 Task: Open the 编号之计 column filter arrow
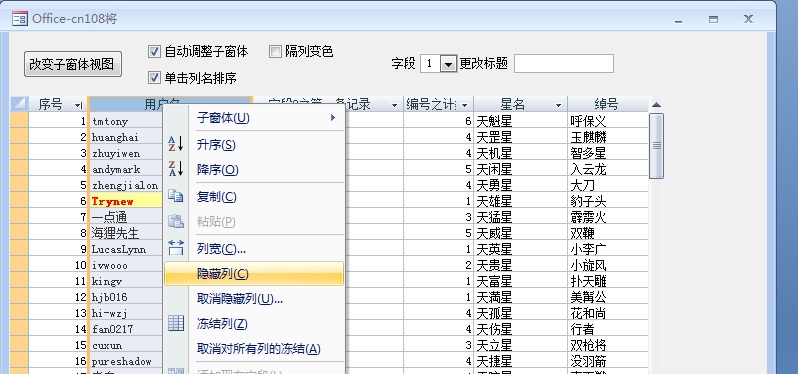(464, 105)
